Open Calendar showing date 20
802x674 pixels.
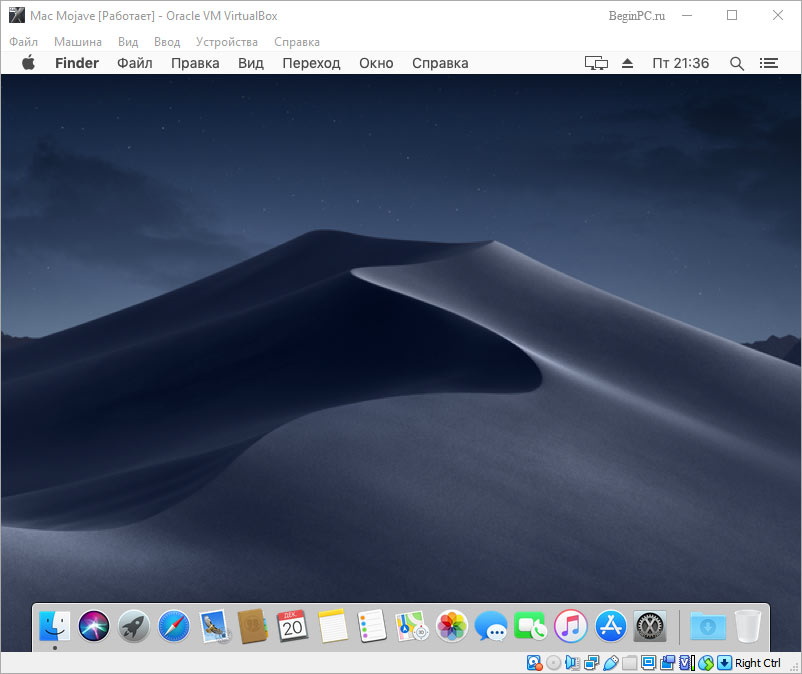pos(292,625)
